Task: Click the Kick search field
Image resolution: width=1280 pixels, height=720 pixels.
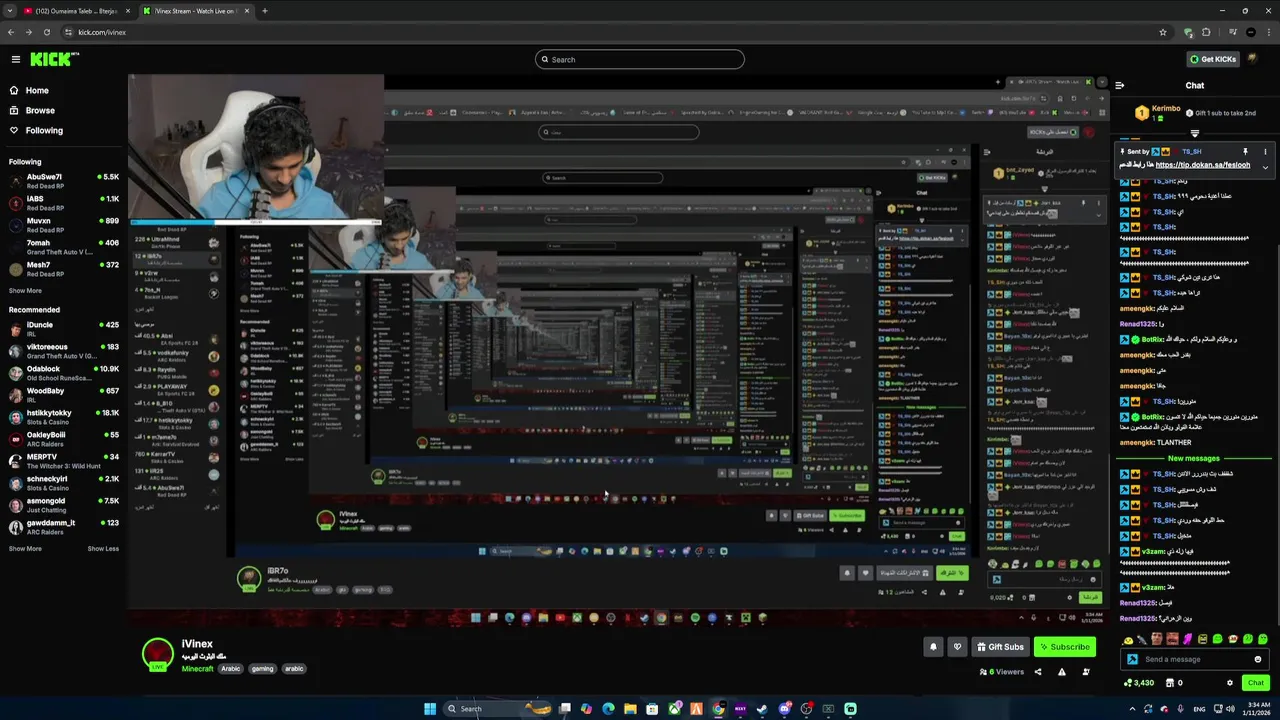Action: [640, 59]
